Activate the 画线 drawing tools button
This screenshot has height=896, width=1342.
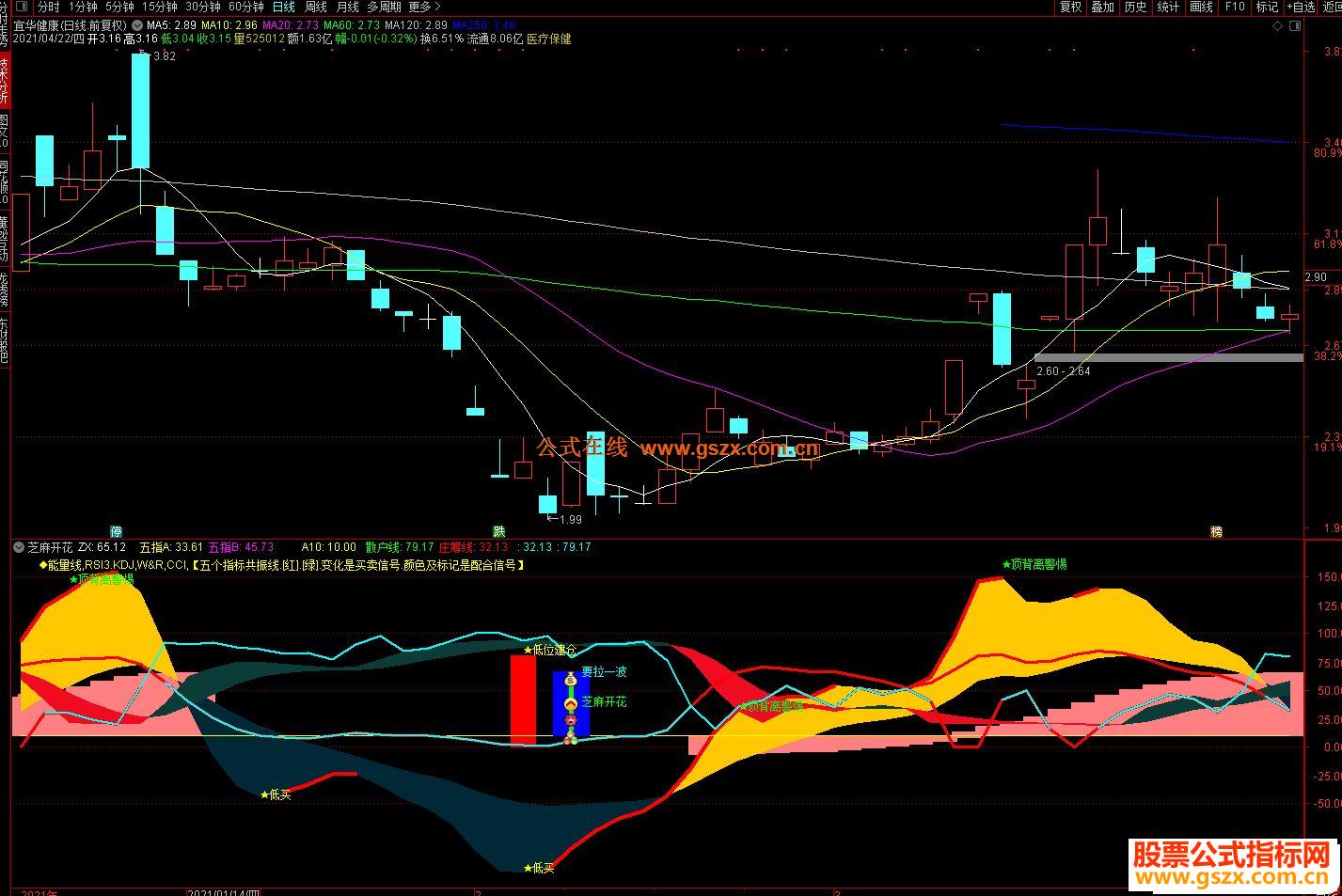[1201, 7]
